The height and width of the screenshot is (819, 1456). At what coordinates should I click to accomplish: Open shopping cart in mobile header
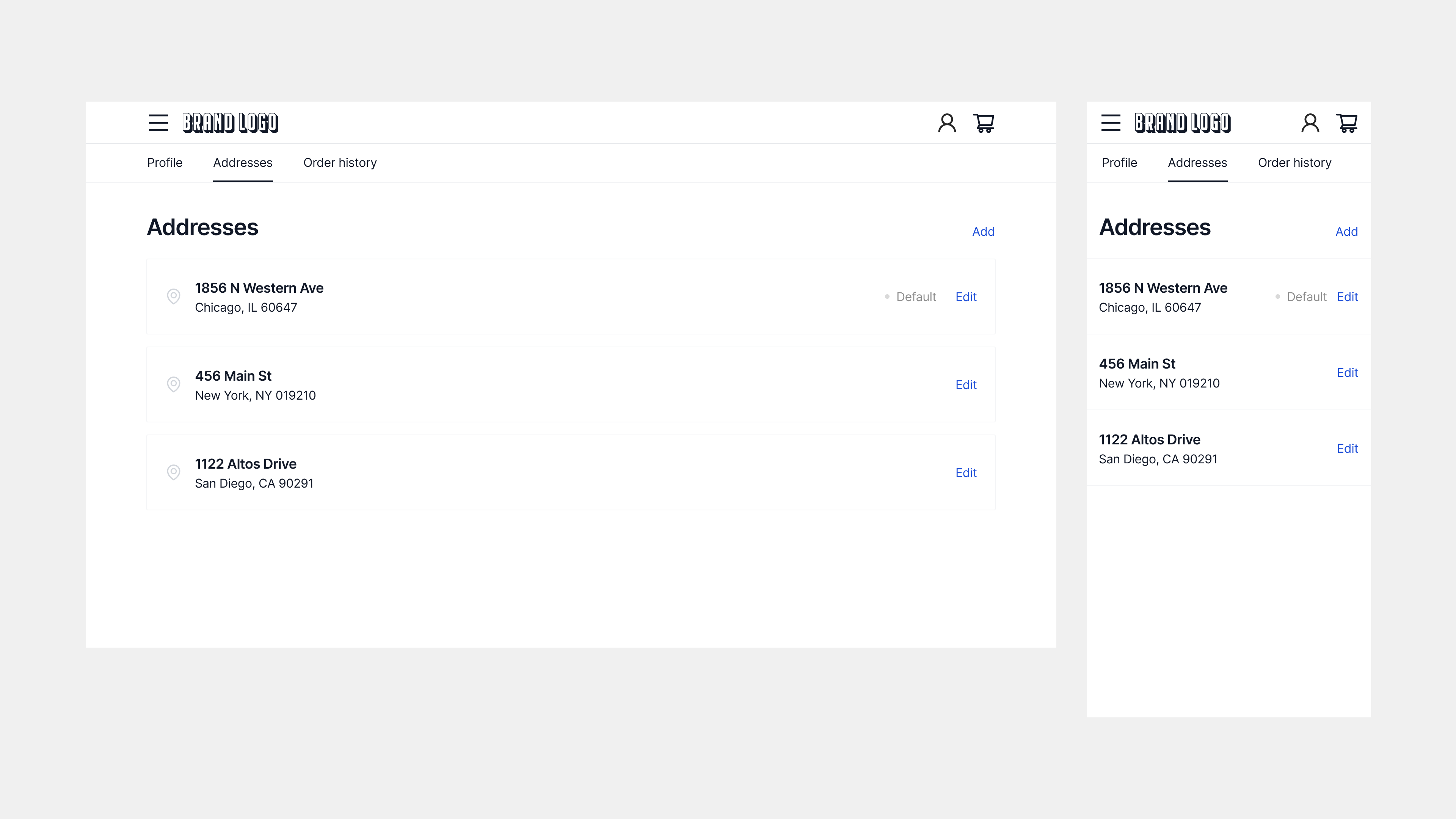point(1347,122)
